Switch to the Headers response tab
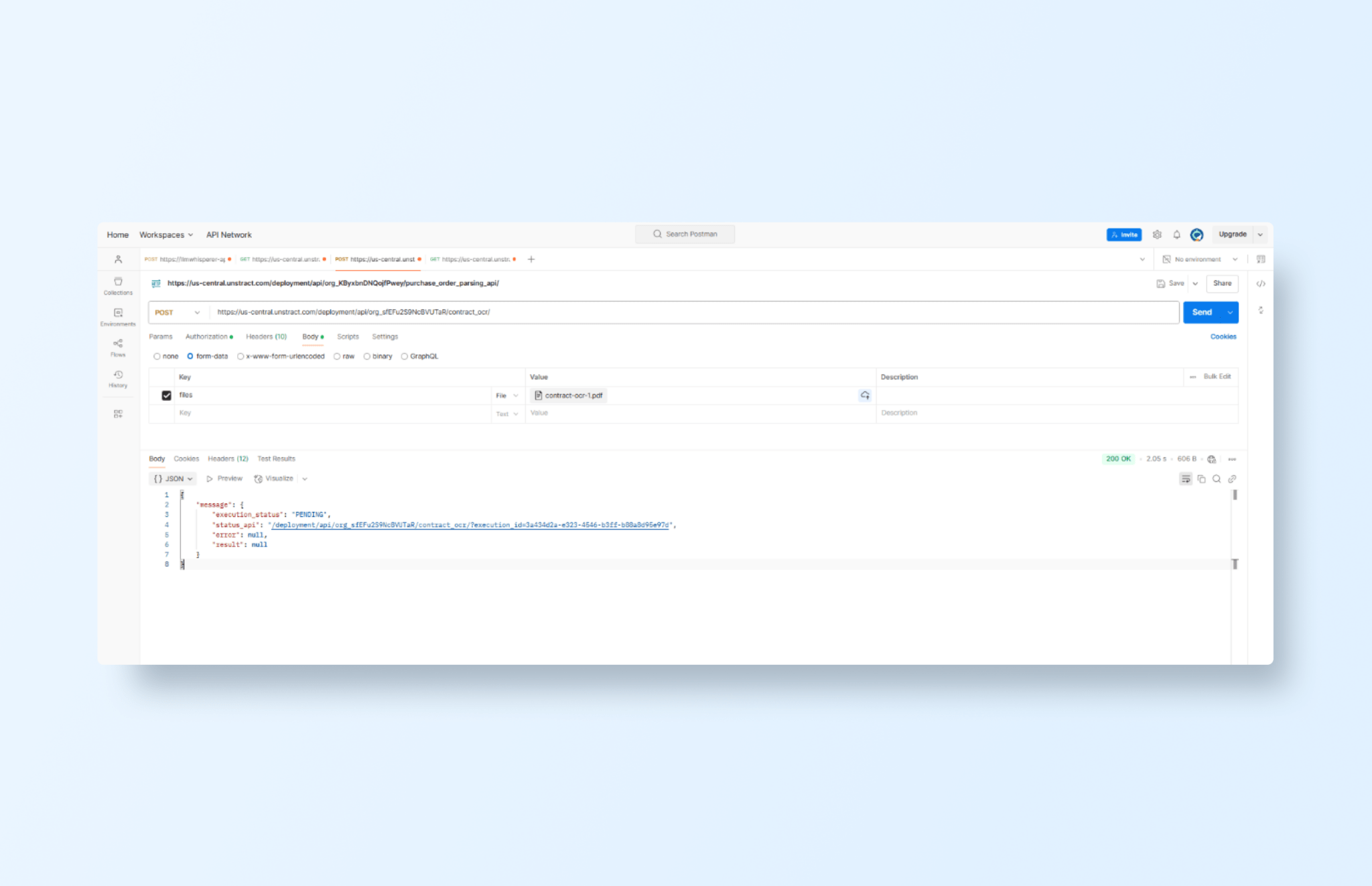The image size is (1372, 886). pyautogui.click(x=228, y=458)
